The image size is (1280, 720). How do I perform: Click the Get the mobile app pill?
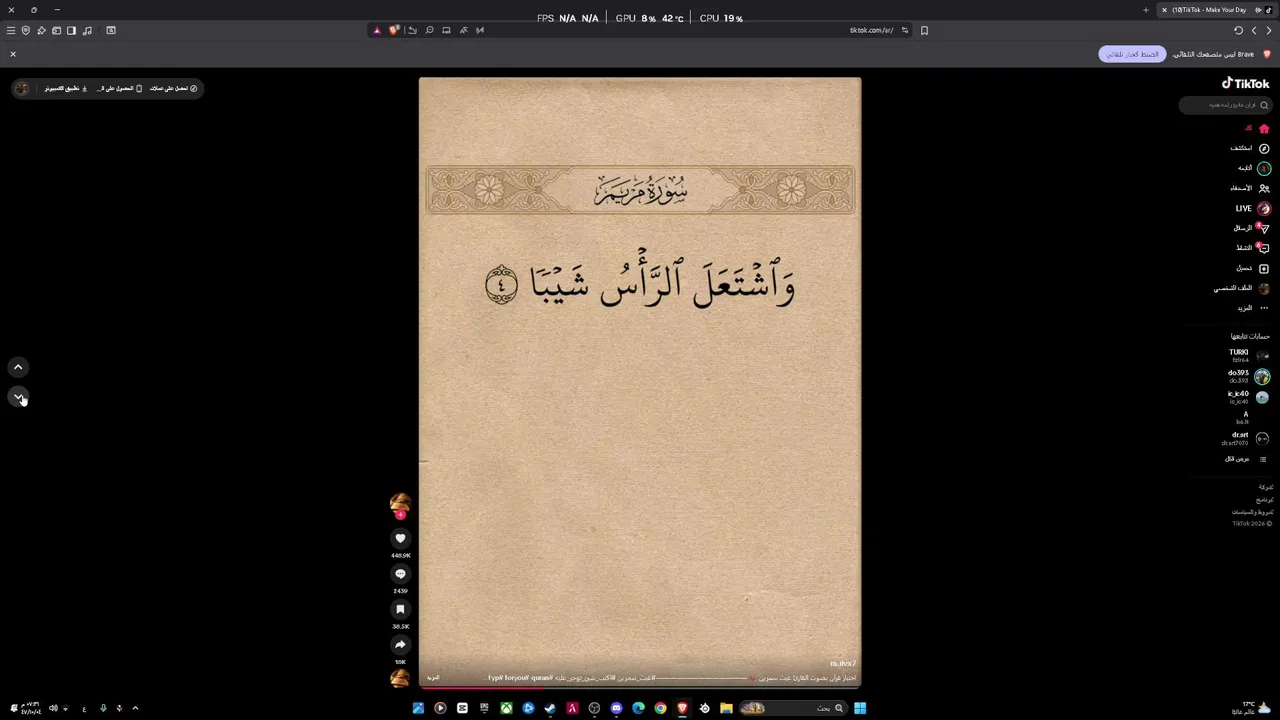click(x=119, y=88)
